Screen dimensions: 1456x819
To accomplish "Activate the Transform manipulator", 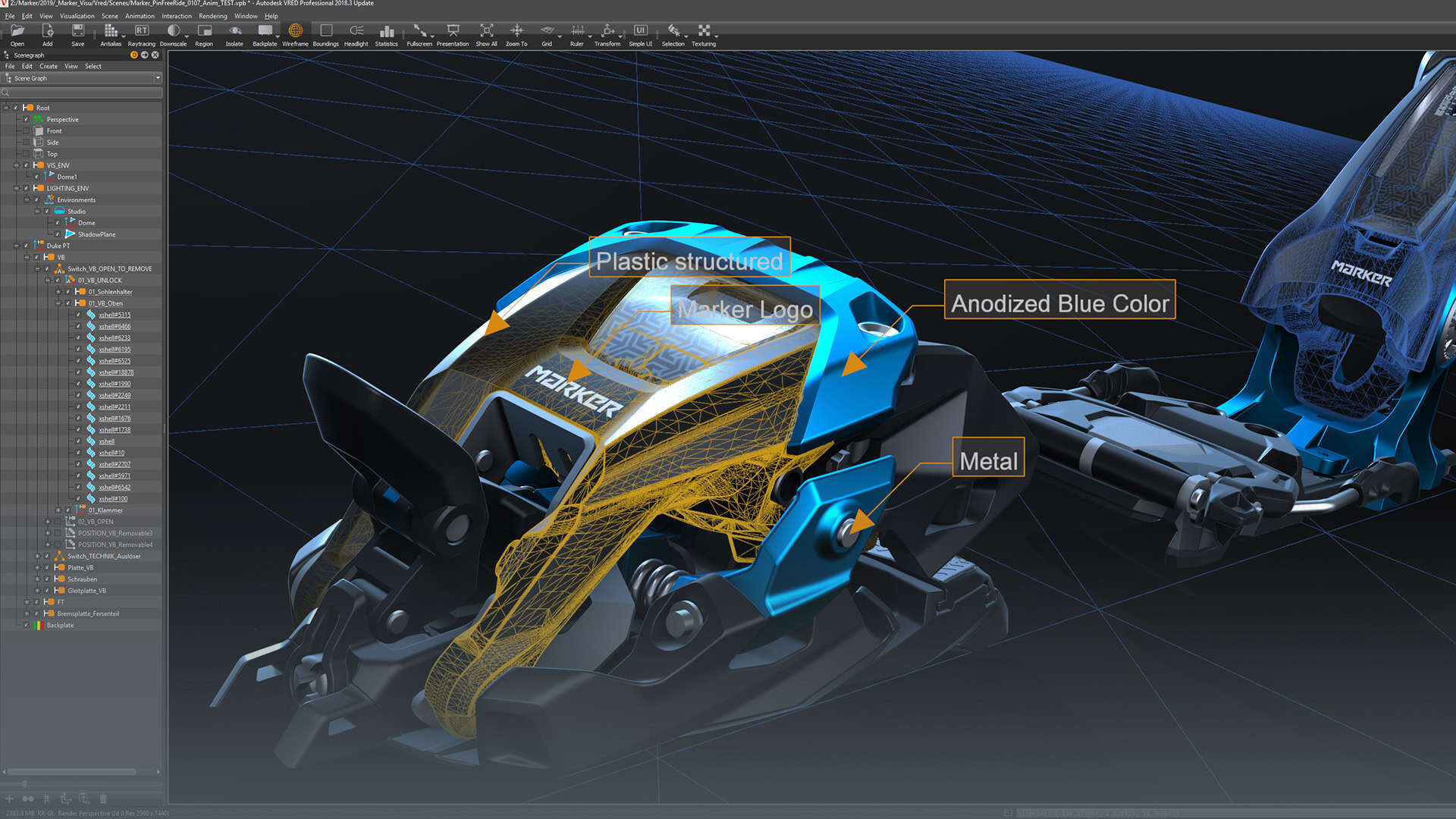I will (607, 35).
